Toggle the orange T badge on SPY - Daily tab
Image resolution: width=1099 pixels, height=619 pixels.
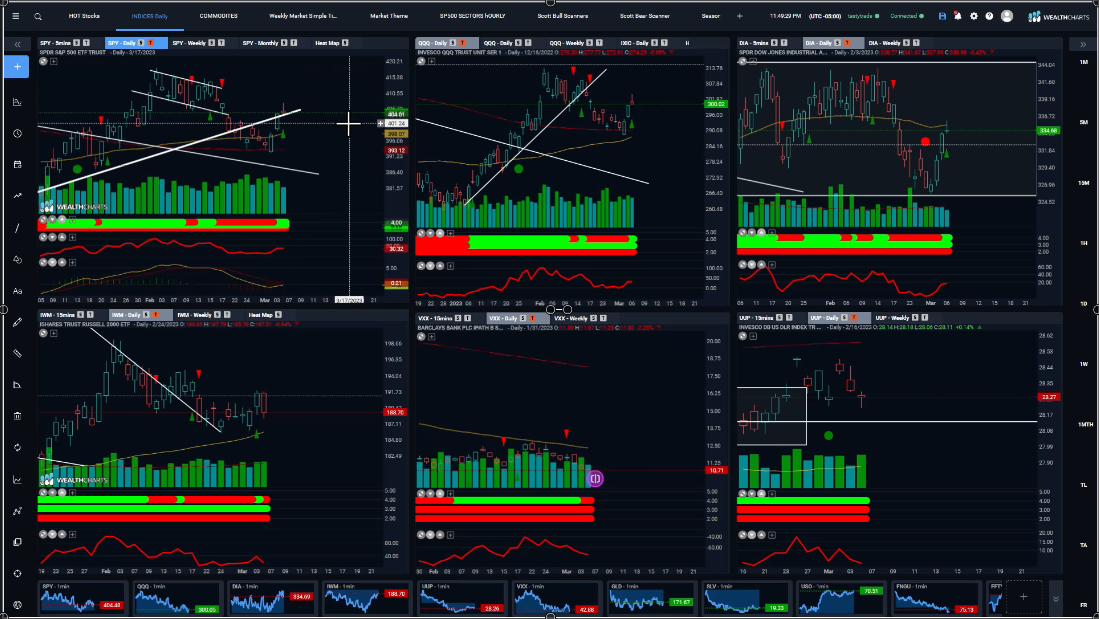pyautogui.click(x=151, y=43)
